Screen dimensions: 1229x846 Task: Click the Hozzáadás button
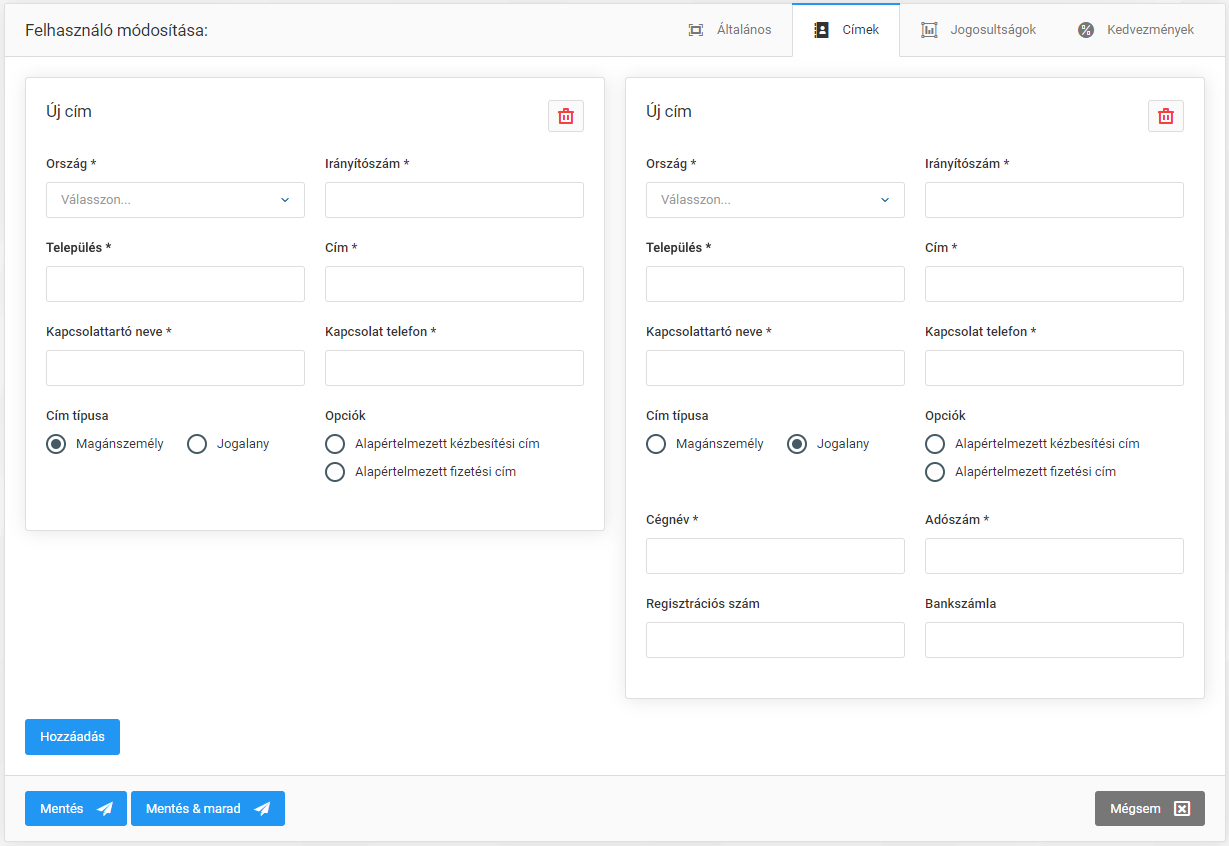coord(72,737)
